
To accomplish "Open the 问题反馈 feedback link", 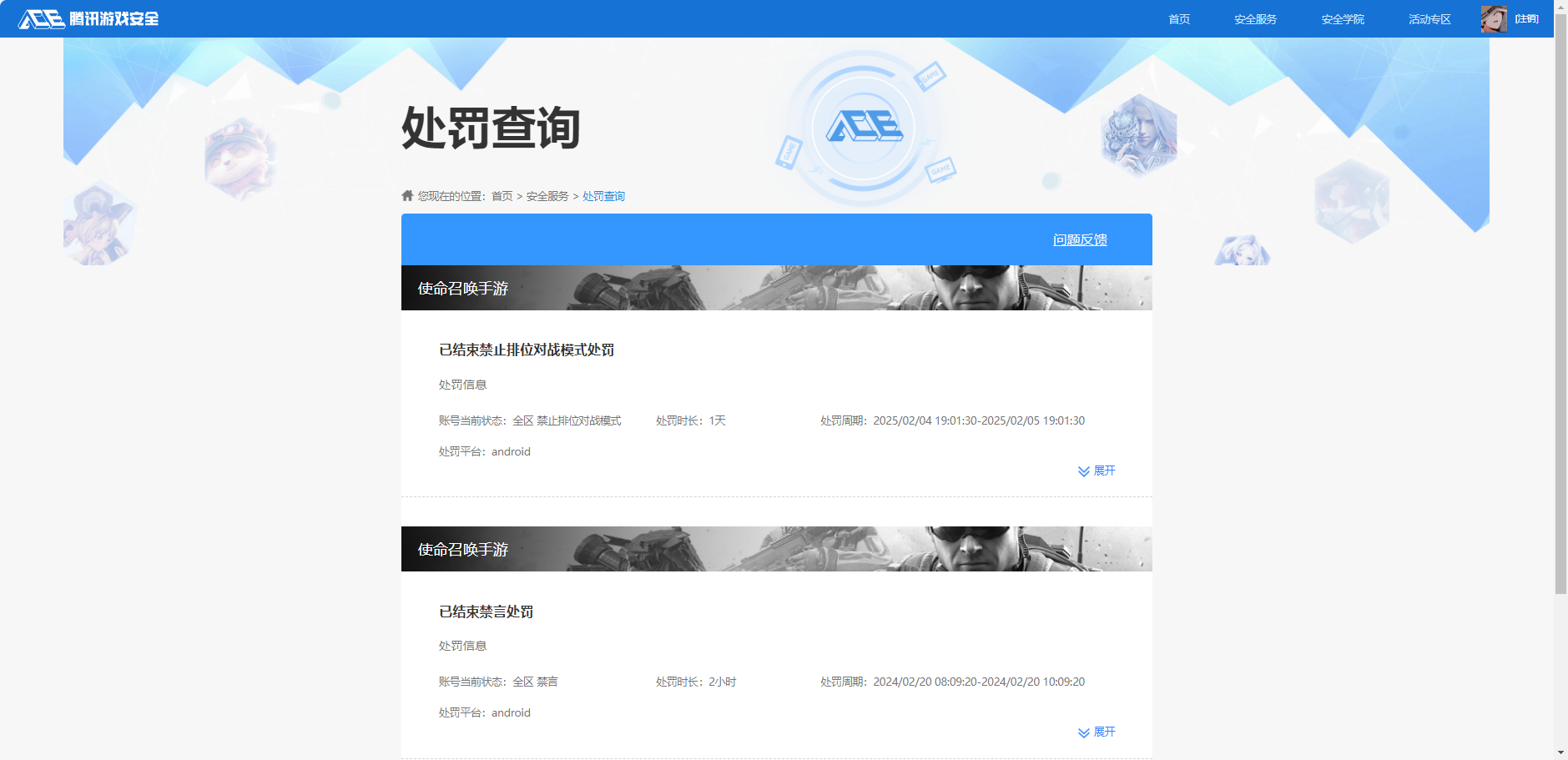I will 1080,239.
